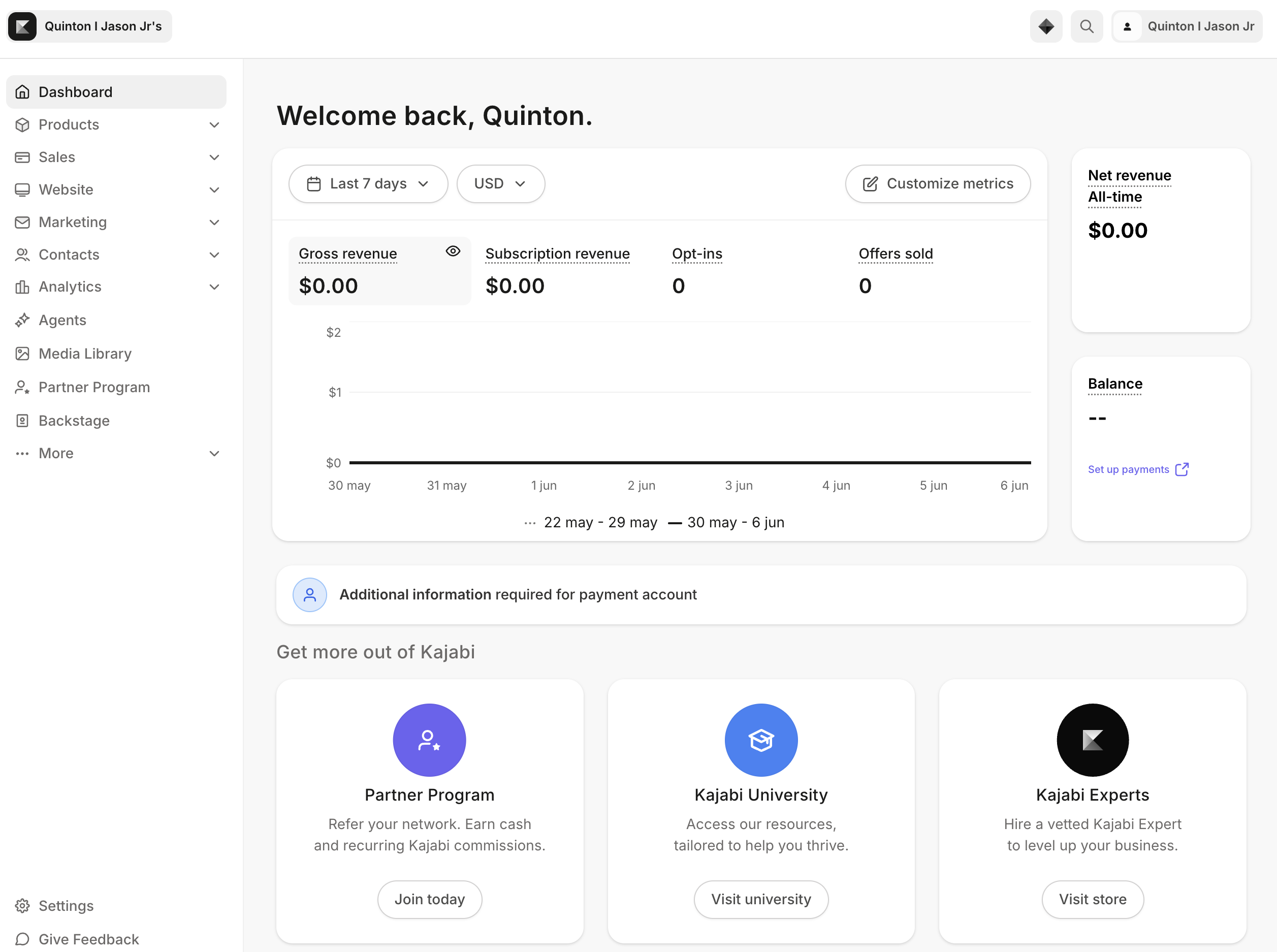Screen dimensions: 1277x952
Task: Follow the Set up payments link
Action: [1138, 470]
